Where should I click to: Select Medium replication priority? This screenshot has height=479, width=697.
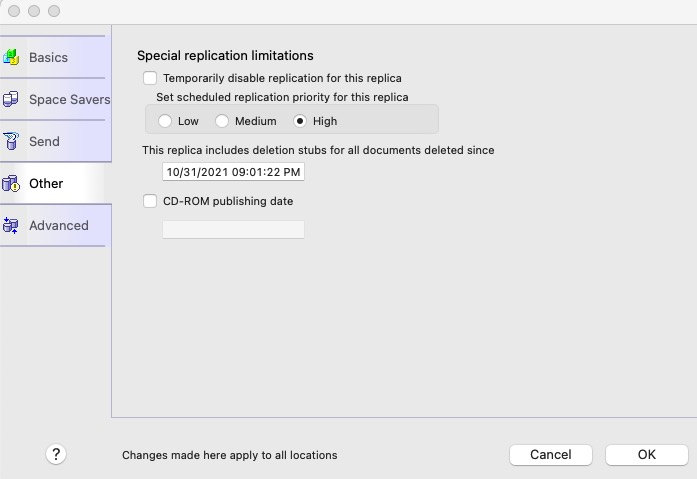click(x=222, y=121)
